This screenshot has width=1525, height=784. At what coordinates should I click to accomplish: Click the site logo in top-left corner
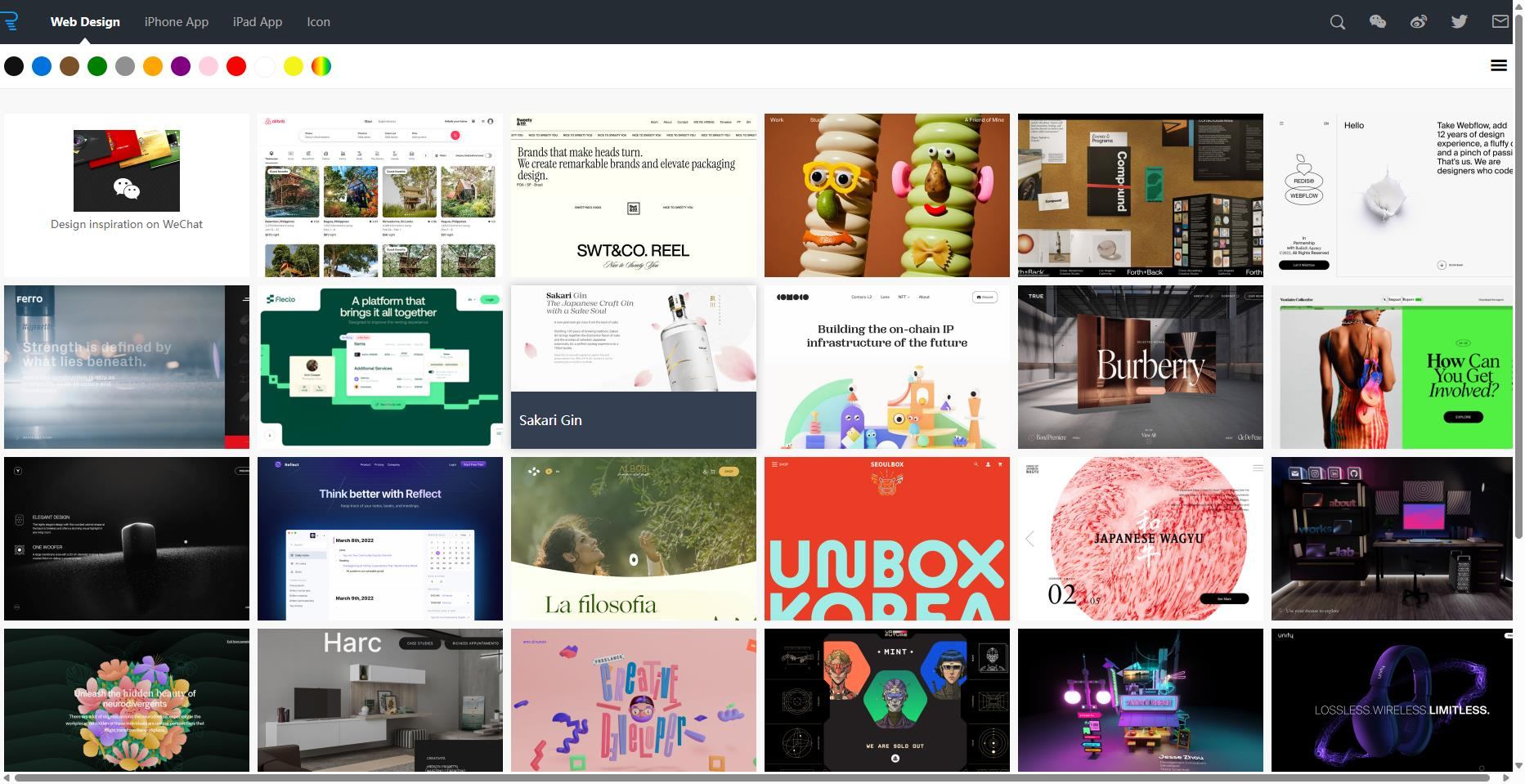[x=10, y=21]
